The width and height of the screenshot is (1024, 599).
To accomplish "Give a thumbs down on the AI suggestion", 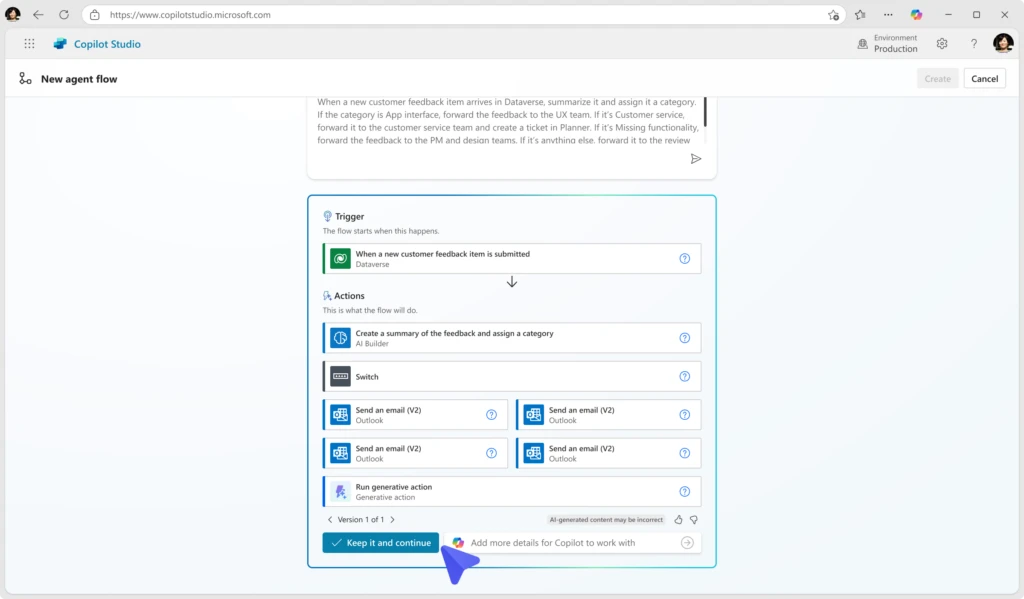I will click(x=695, y=519).
